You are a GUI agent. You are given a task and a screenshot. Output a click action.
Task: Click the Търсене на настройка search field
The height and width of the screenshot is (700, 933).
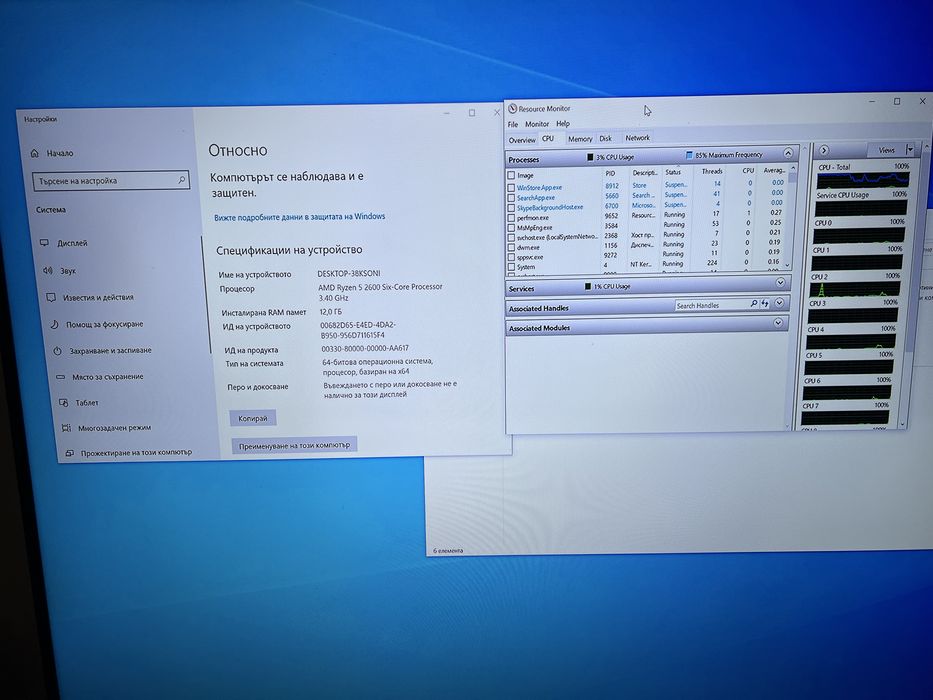[111, 180]
